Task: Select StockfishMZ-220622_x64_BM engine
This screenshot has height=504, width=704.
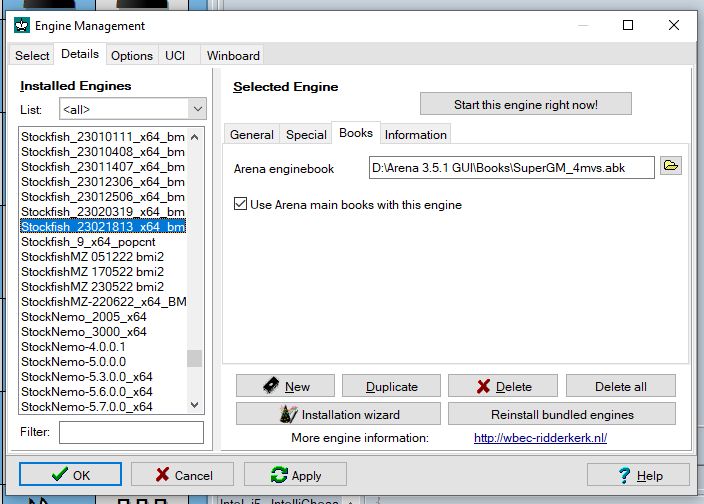Action: 103,302
